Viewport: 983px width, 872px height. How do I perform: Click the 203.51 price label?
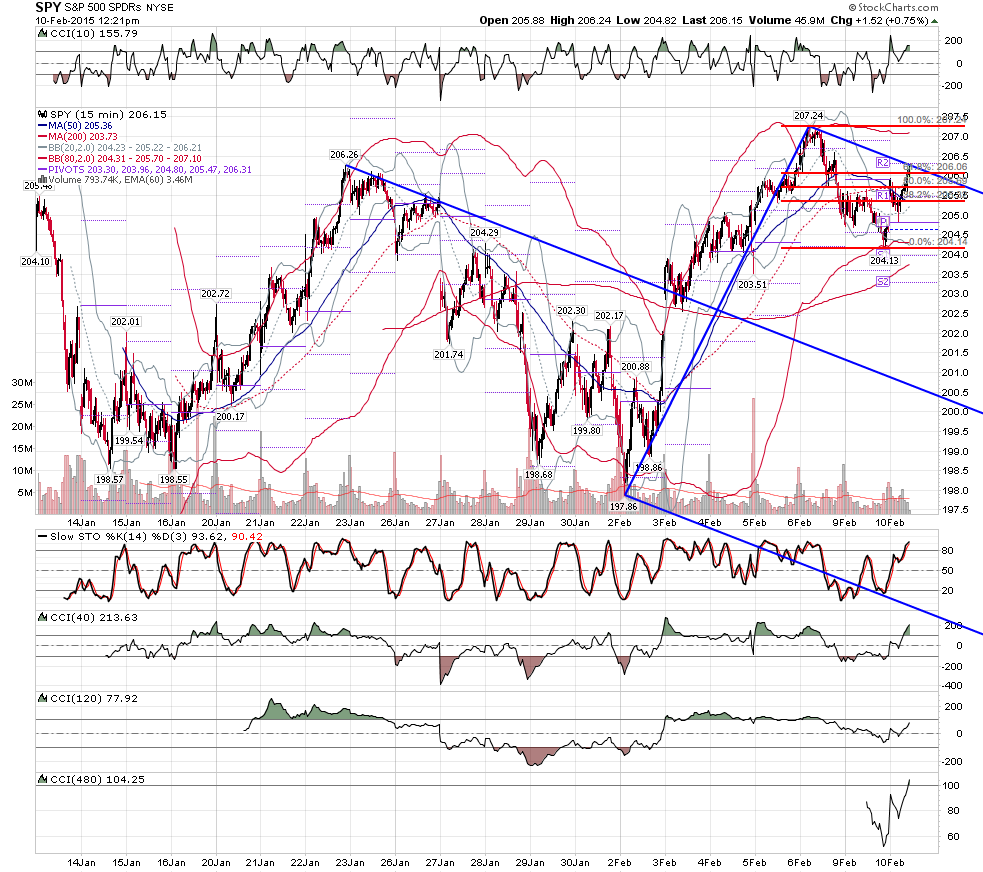click(752, 284)
